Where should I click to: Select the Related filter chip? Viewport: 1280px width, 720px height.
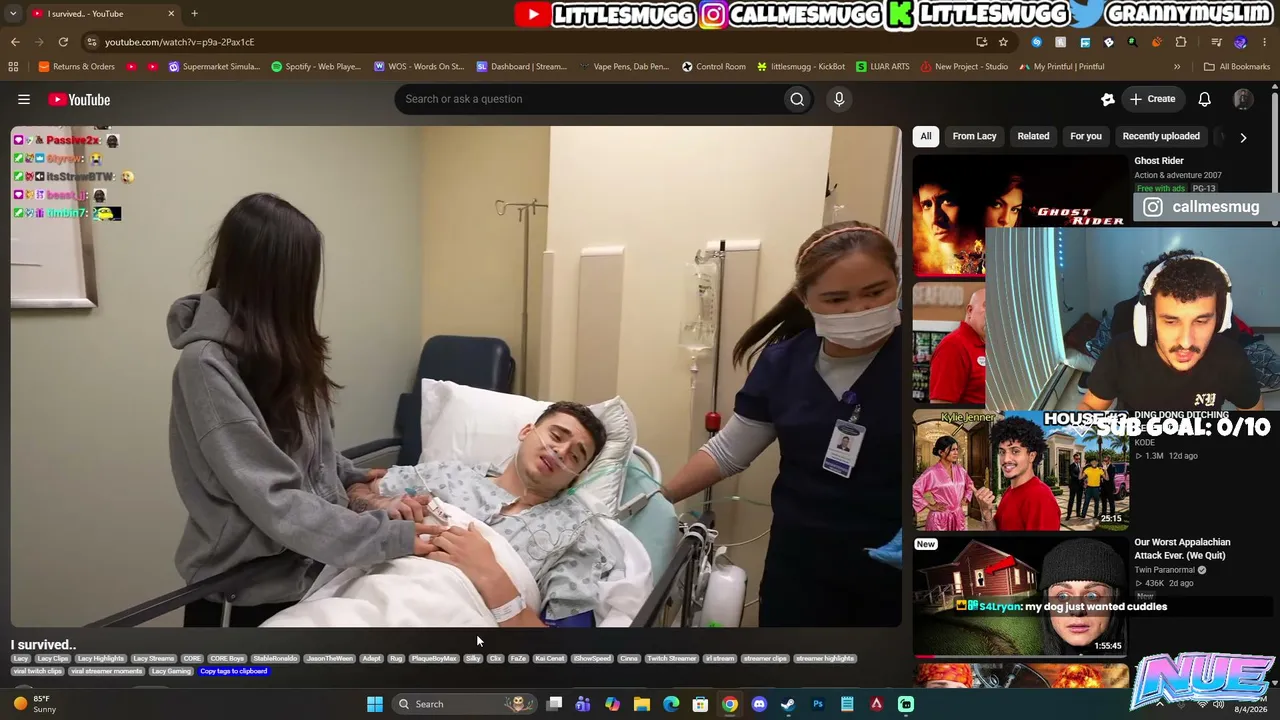pyautogui.click(x=1033, y=136)
